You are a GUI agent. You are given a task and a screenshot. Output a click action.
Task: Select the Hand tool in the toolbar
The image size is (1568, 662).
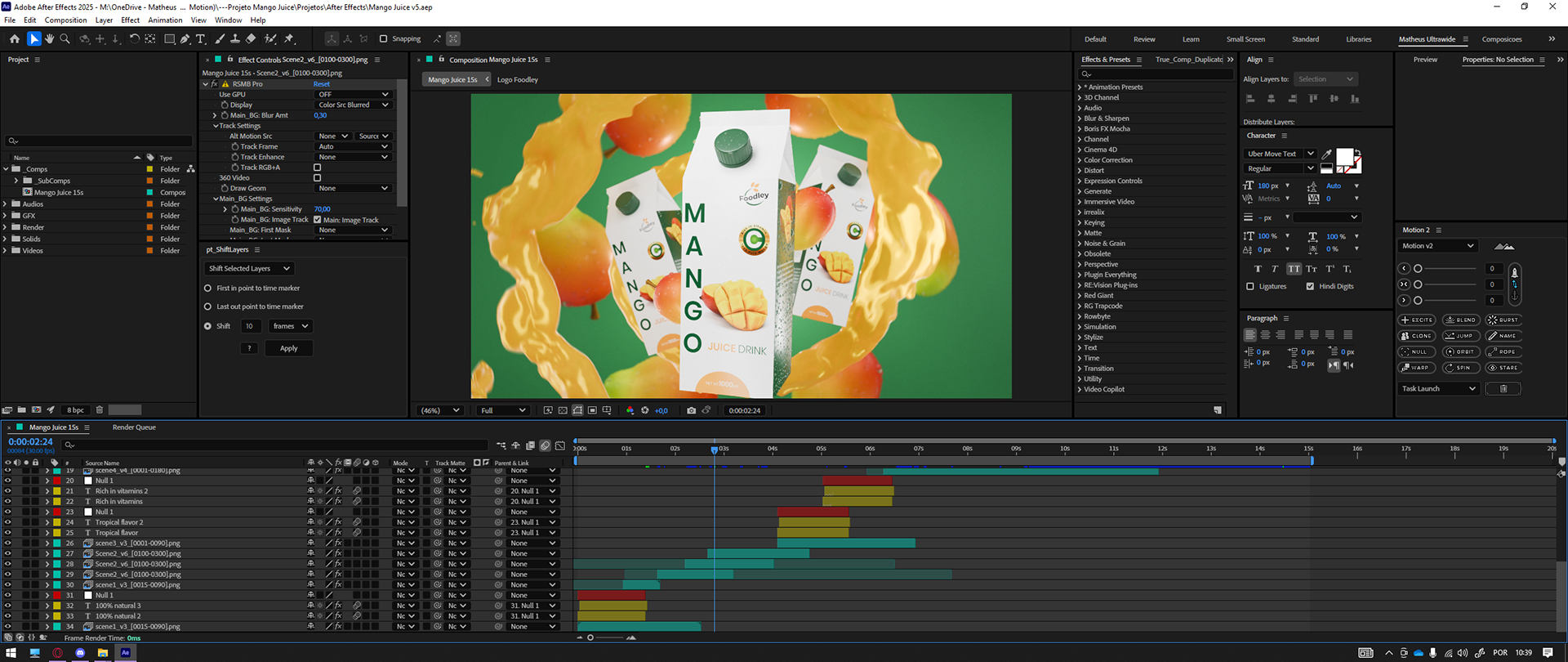[50, 38]
